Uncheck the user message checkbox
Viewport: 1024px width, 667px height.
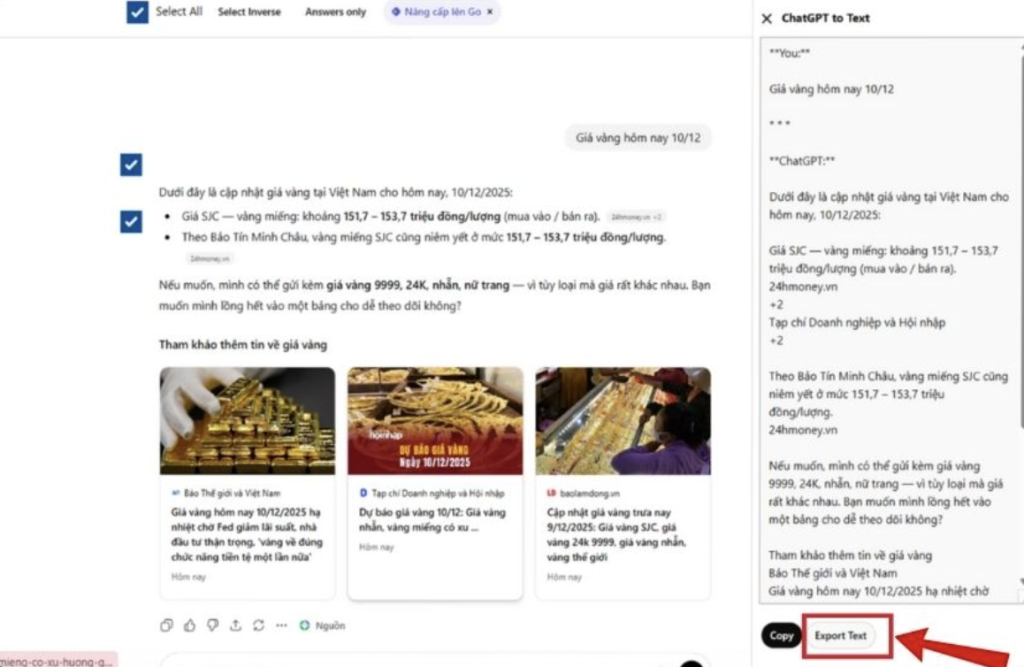(131, 164)
